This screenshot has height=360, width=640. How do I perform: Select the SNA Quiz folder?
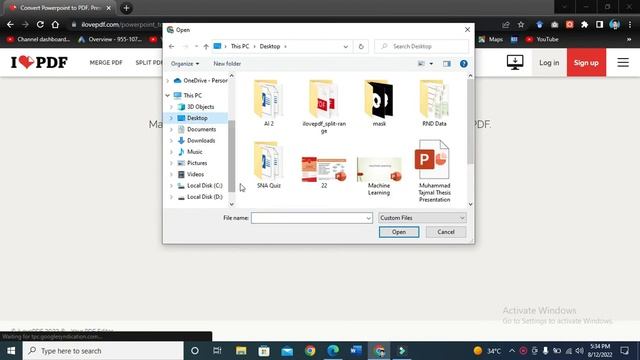click(x=269, y=164)
